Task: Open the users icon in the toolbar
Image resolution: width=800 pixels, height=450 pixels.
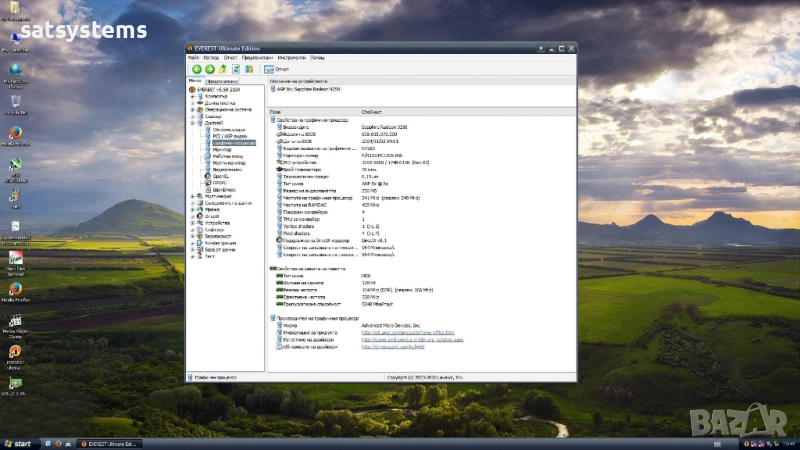Action: (249, 69)
